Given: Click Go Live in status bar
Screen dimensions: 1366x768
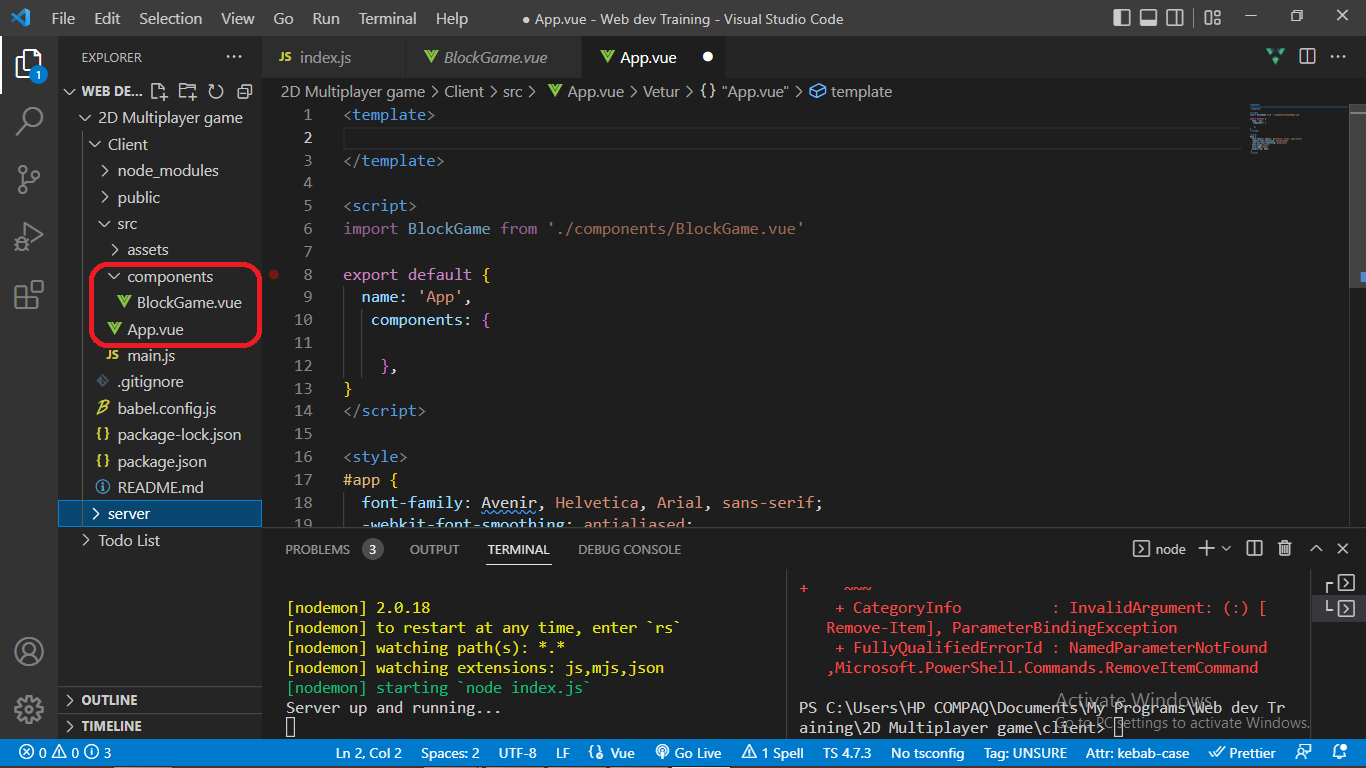Looking at the screenshot, I should [x=688, y=753].
